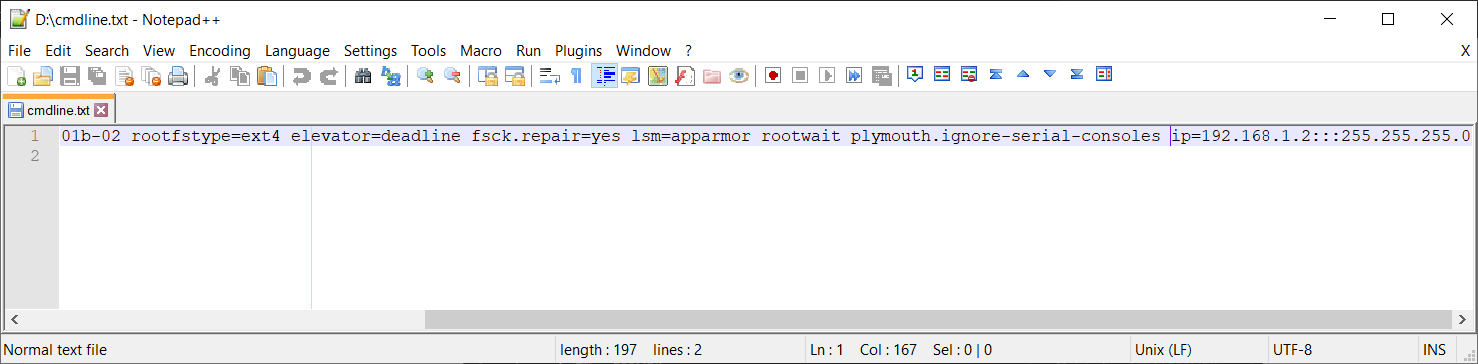Click red-green lines toolbar icon
Viewport: 1478px width, 364px height.
click(942, 74)
